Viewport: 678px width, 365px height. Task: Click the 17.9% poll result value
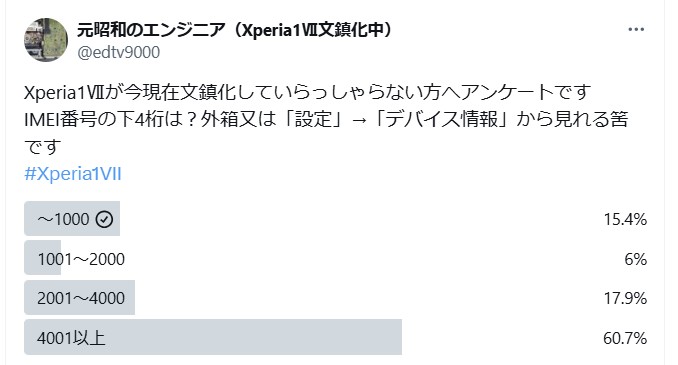(x=625, y=298)
